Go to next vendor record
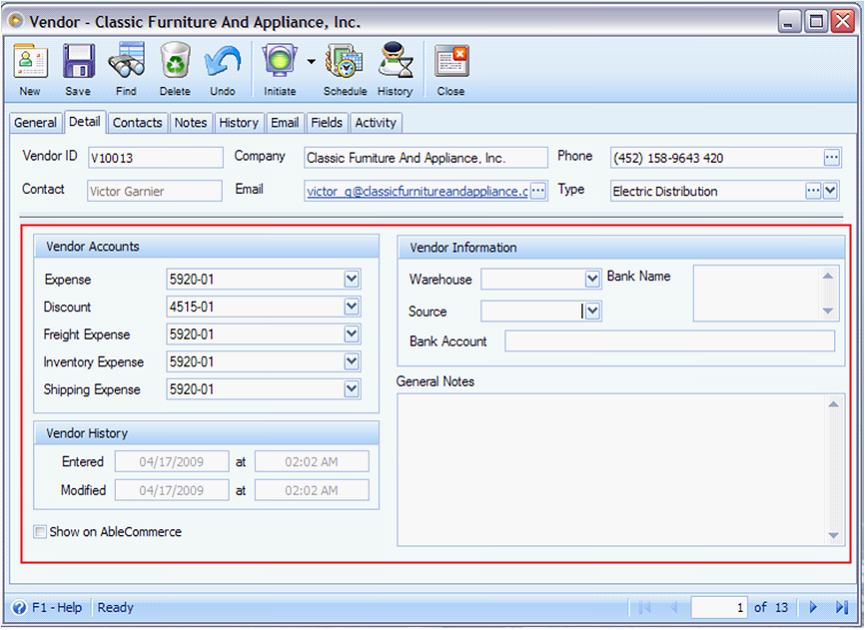 click(813, 607)
